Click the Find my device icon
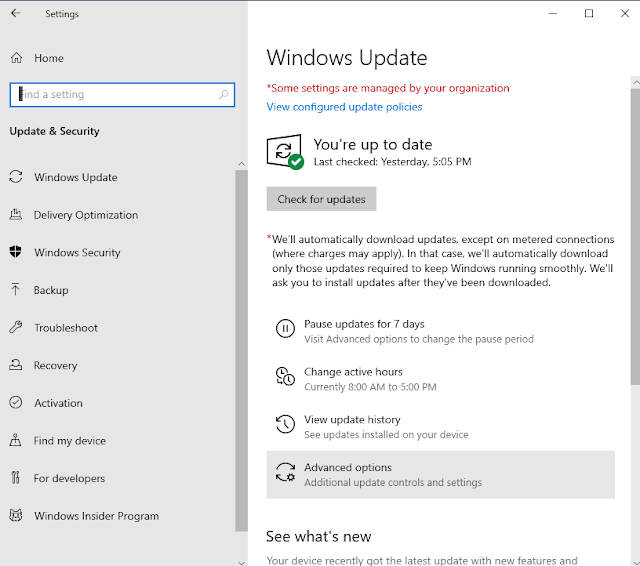 coord(16,440)
